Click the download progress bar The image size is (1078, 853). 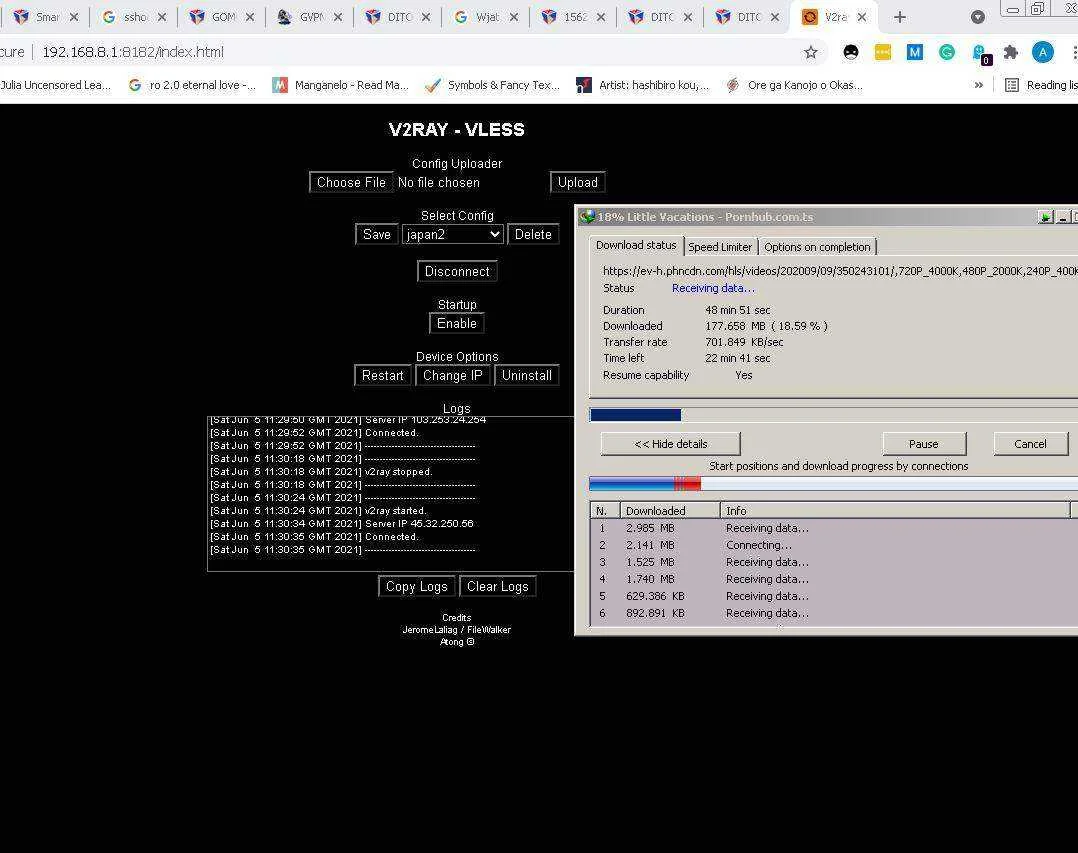point(833,415)
